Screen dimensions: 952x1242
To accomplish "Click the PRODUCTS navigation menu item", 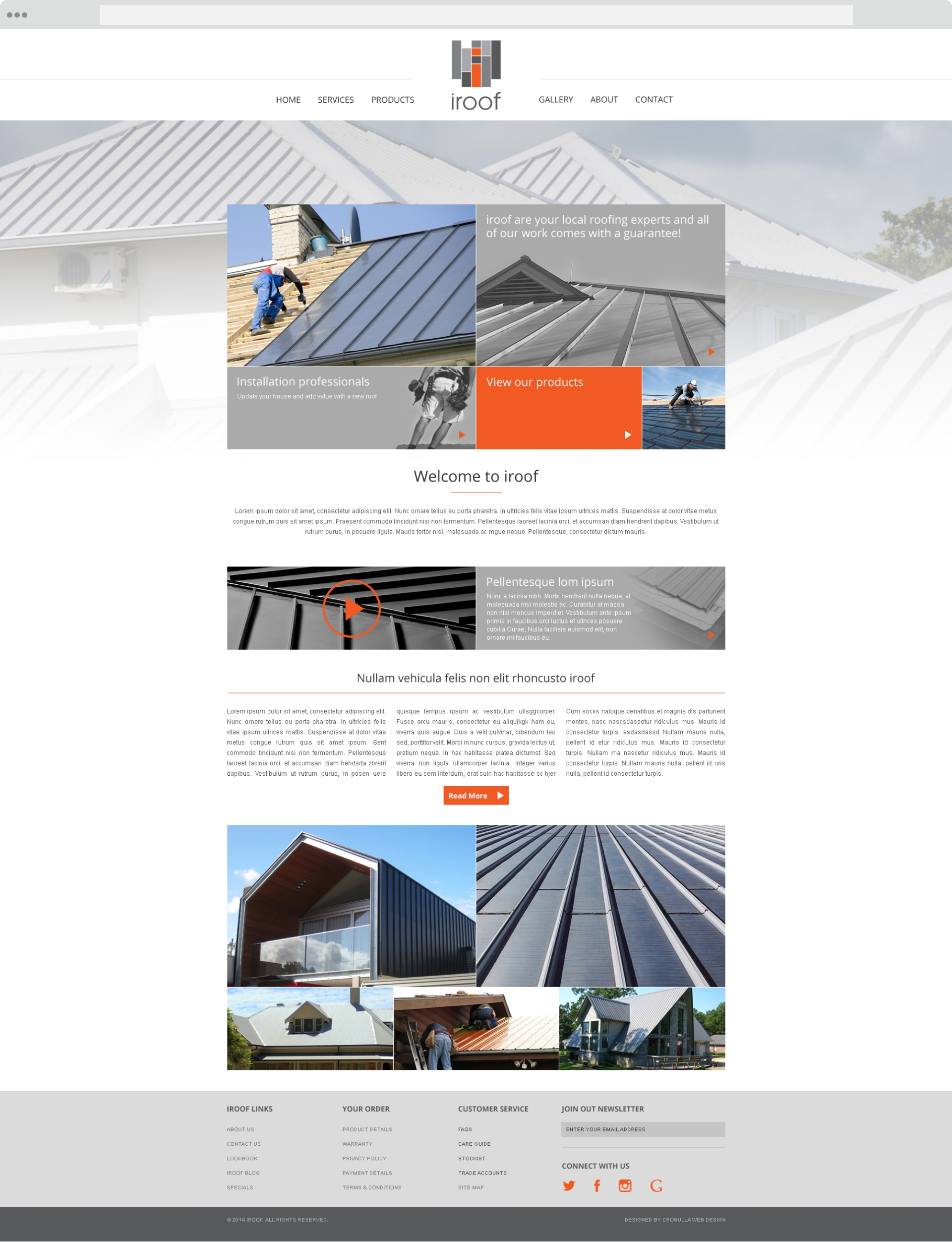I will point(392,99).
